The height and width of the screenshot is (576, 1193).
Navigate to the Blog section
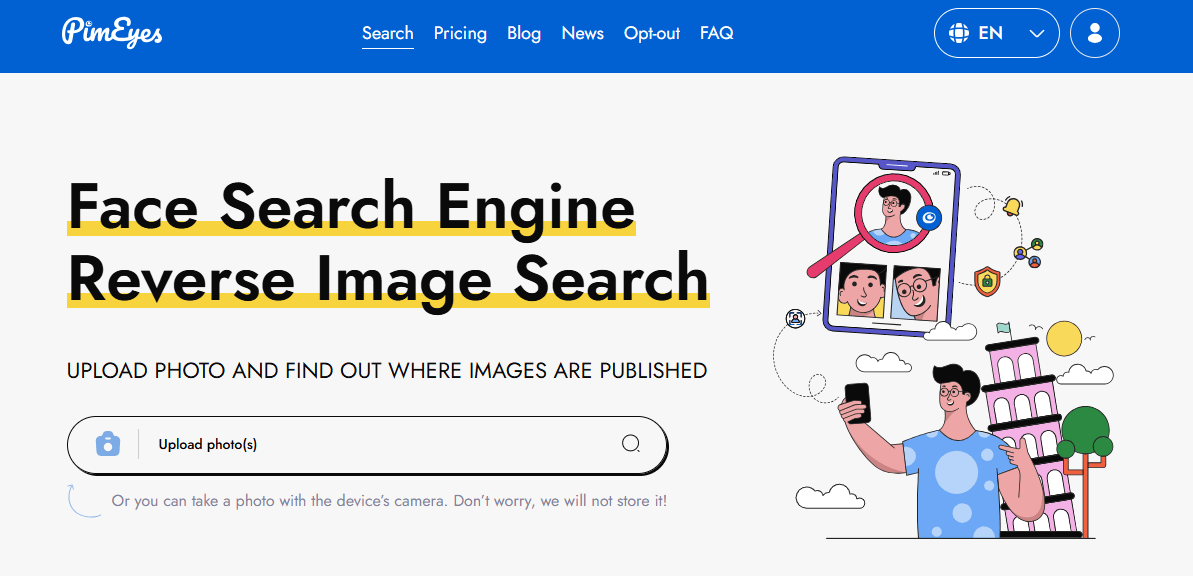click(x=524, y=33)
